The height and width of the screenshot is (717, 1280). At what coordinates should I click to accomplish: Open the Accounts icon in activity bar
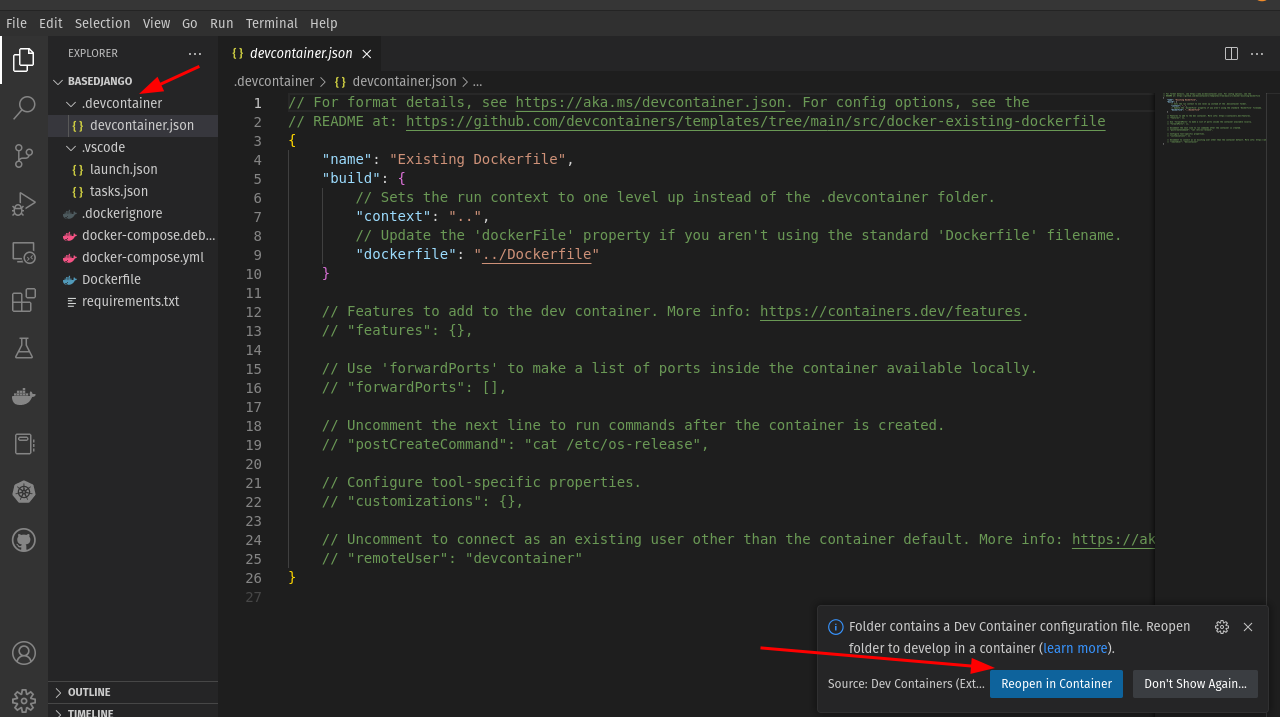click(24, 653)
